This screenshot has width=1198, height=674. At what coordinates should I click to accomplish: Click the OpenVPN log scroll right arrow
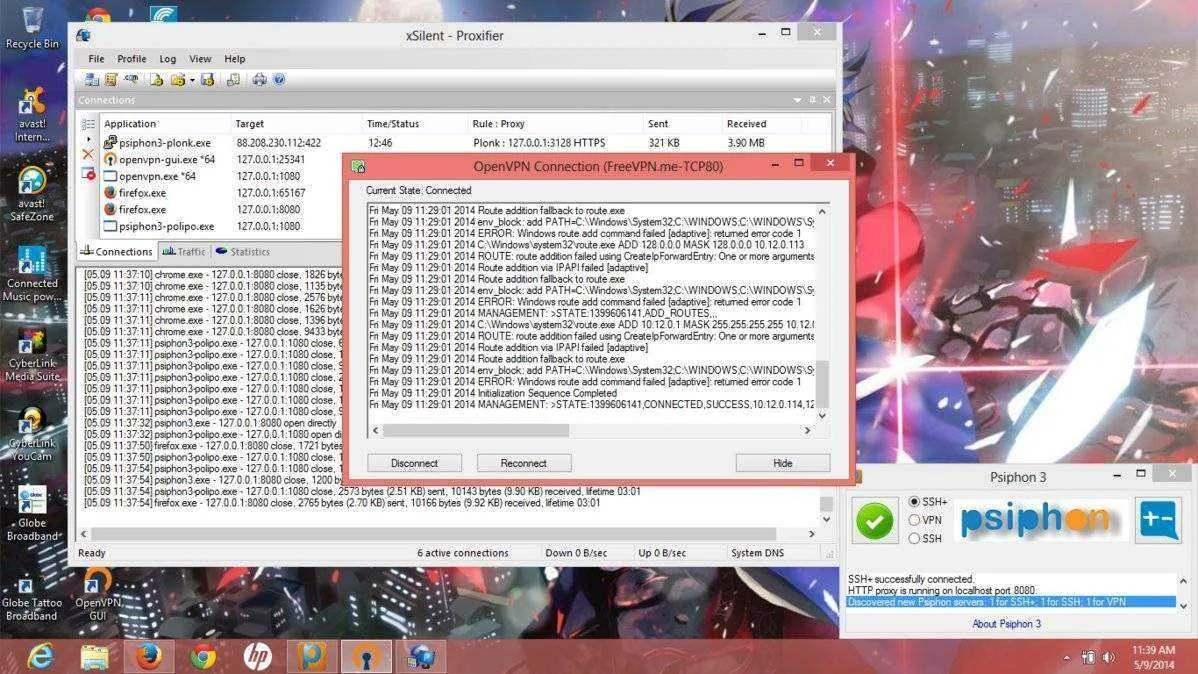(x=808, y=430)
